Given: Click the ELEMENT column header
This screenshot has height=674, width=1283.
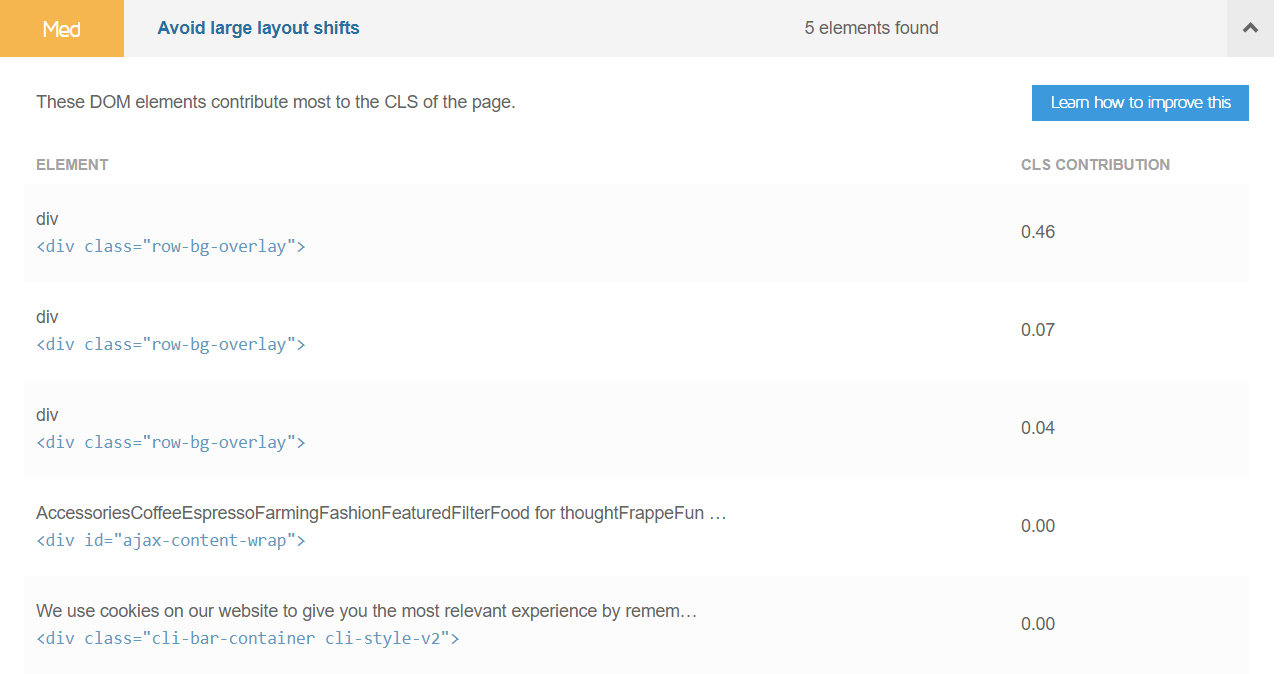Looking at the screenshot, I should pos(72,165).
